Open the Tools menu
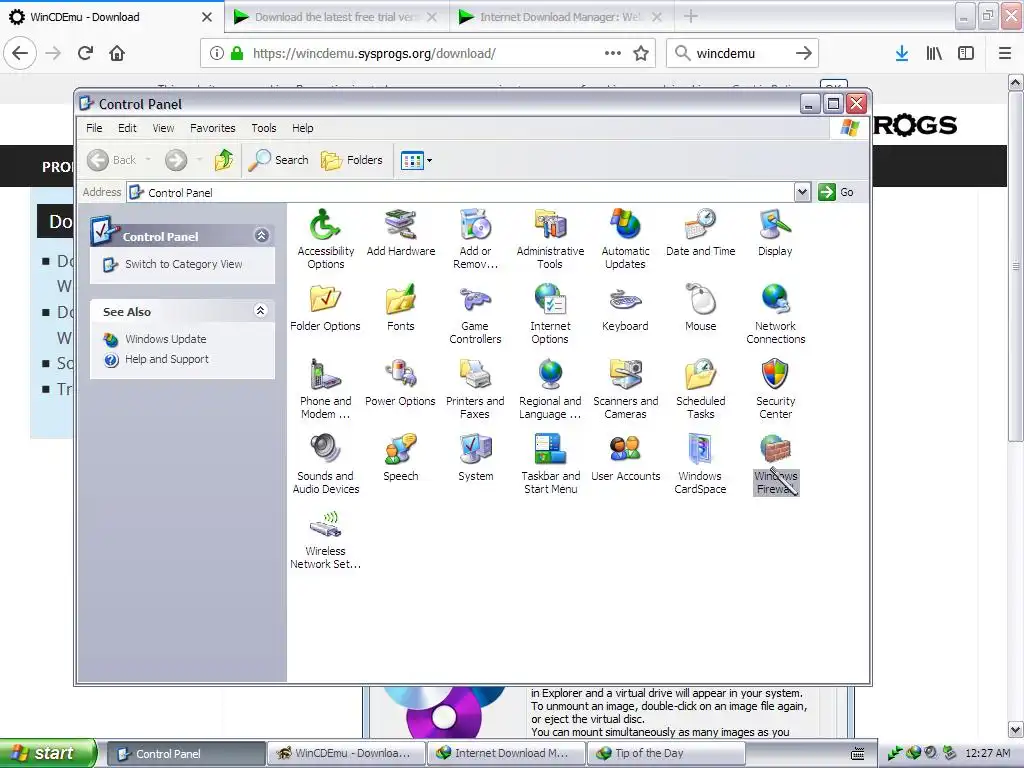This screenshot has width=1024, height=768. [264, 128]
